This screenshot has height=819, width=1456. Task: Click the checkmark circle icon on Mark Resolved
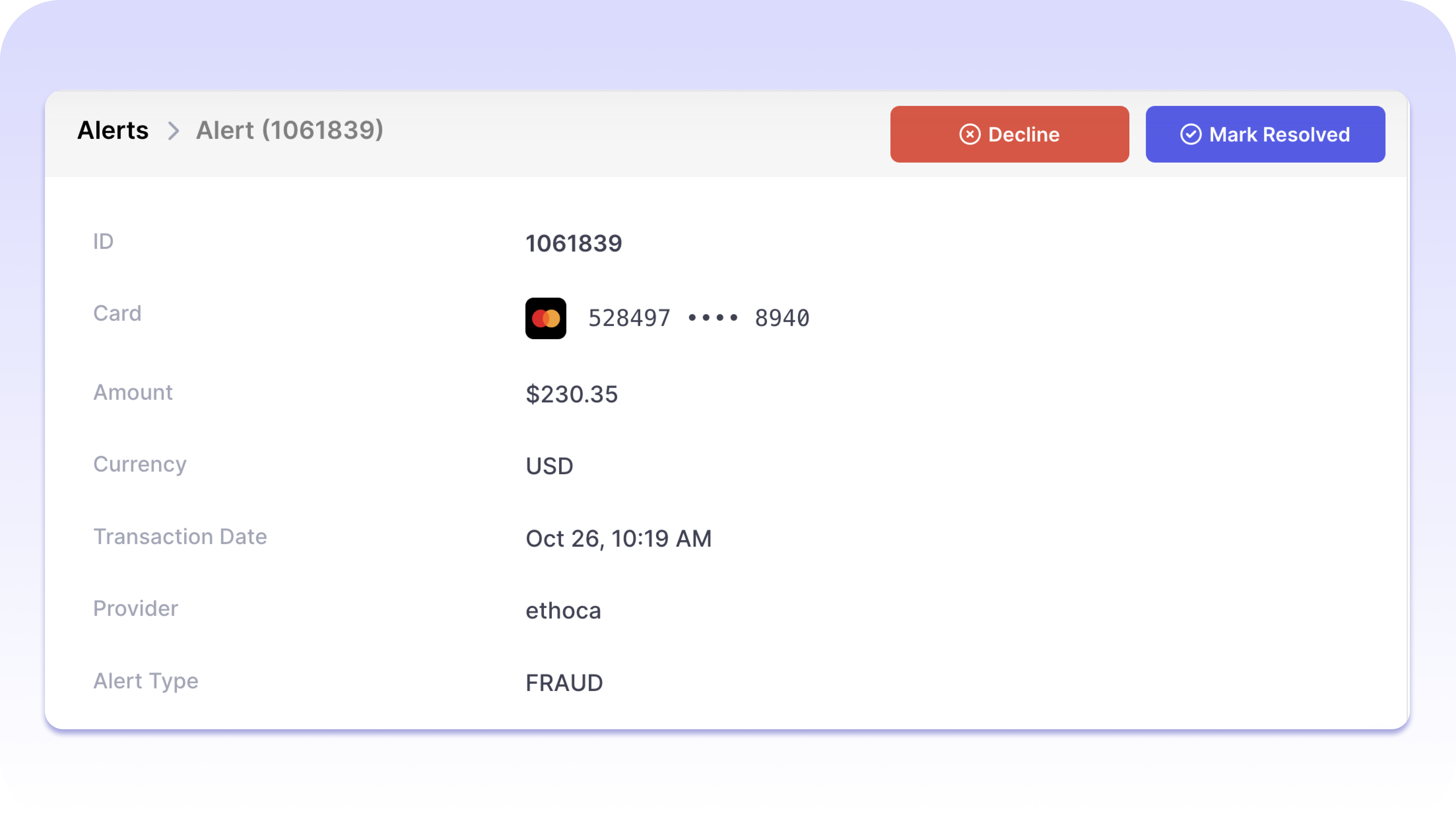pos(1190,135)
